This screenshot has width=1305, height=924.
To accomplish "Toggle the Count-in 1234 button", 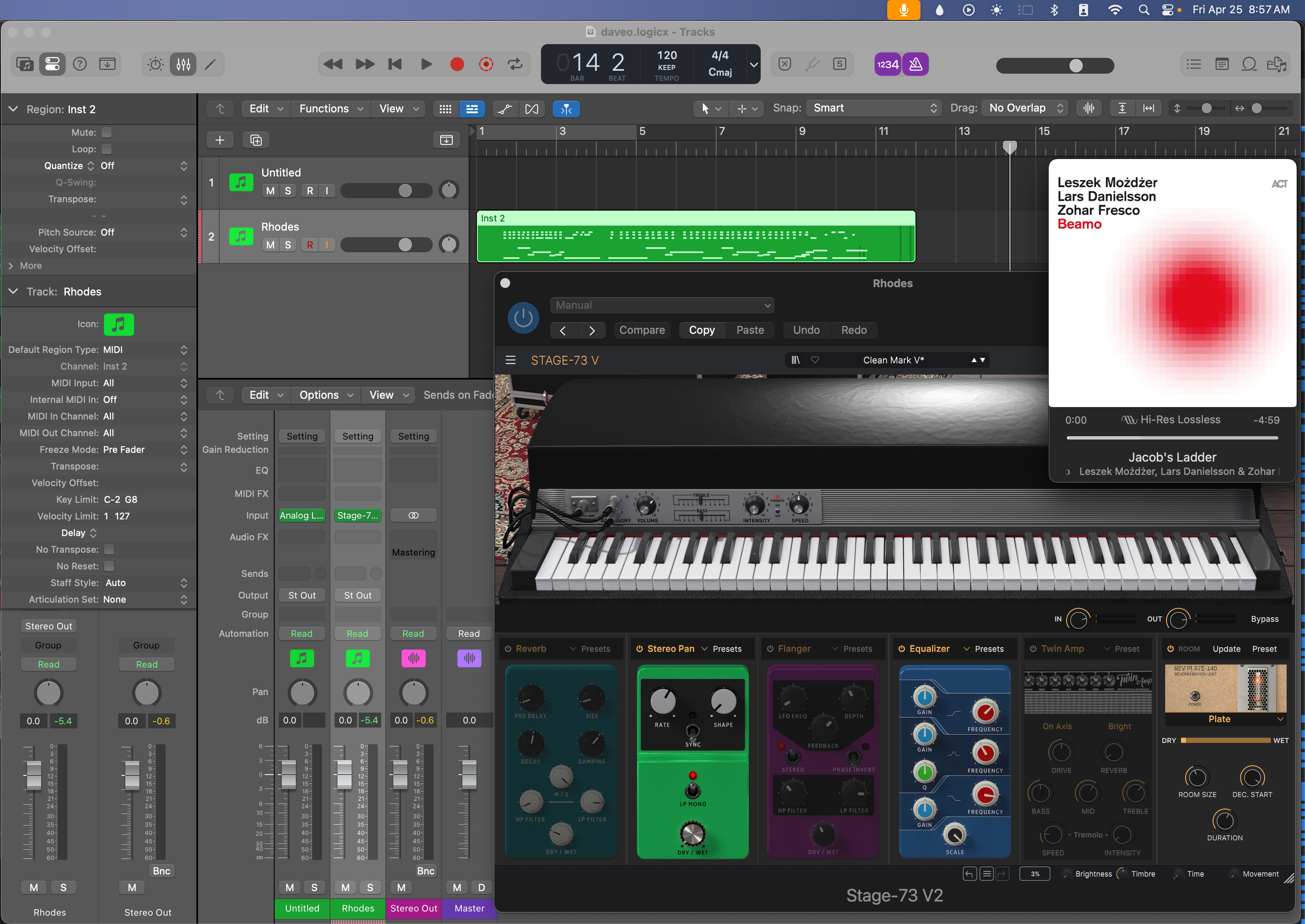I will (888, 64).
